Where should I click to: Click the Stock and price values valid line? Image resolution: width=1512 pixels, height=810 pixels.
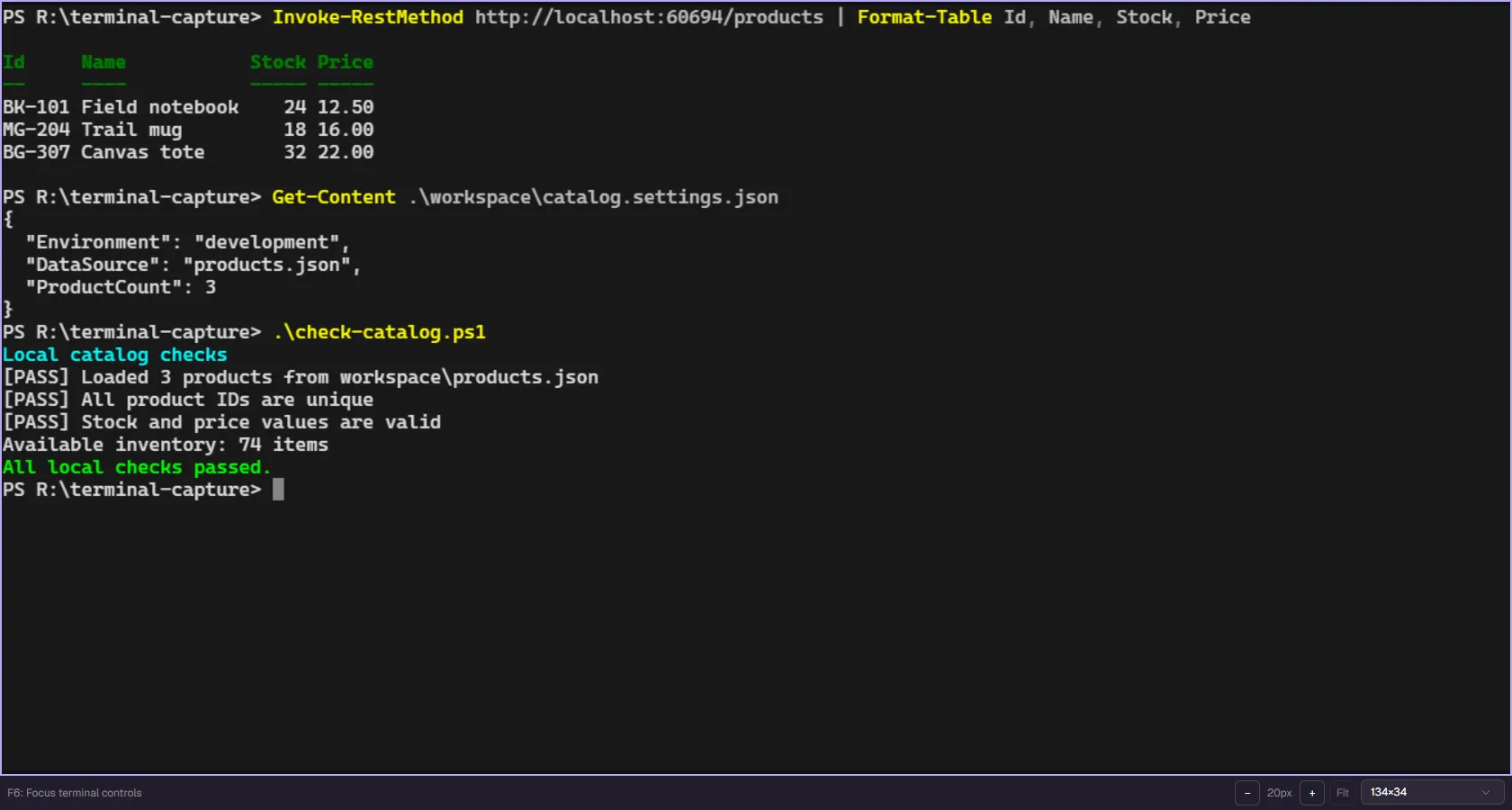(221, 422)
